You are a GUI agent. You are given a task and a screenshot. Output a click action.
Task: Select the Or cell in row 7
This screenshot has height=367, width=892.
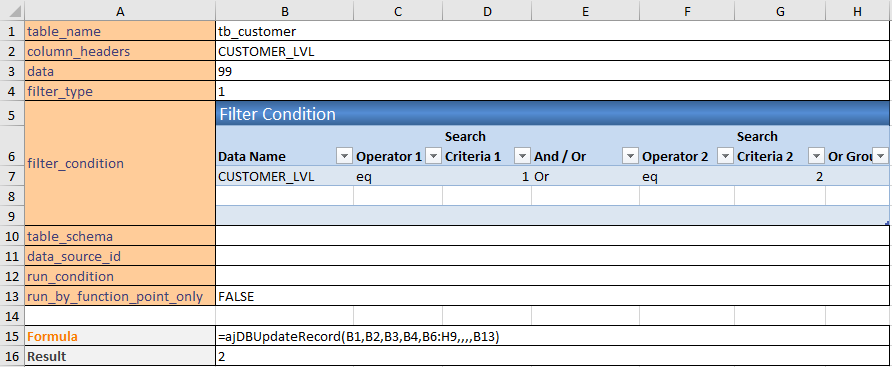585,176
